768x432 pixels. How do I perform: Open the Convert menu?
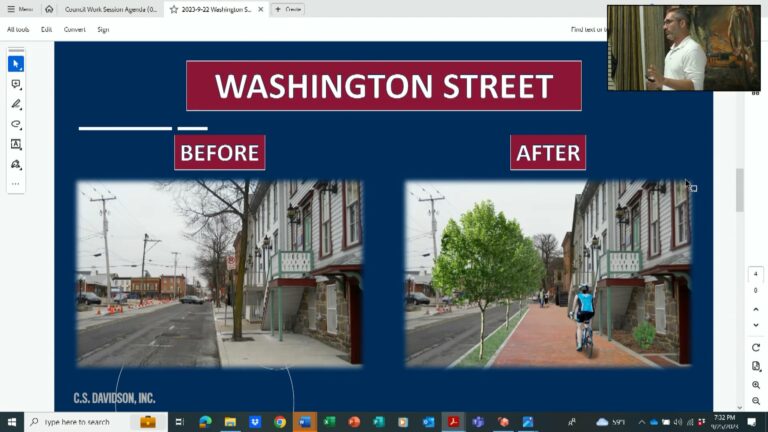pos(75,30)
